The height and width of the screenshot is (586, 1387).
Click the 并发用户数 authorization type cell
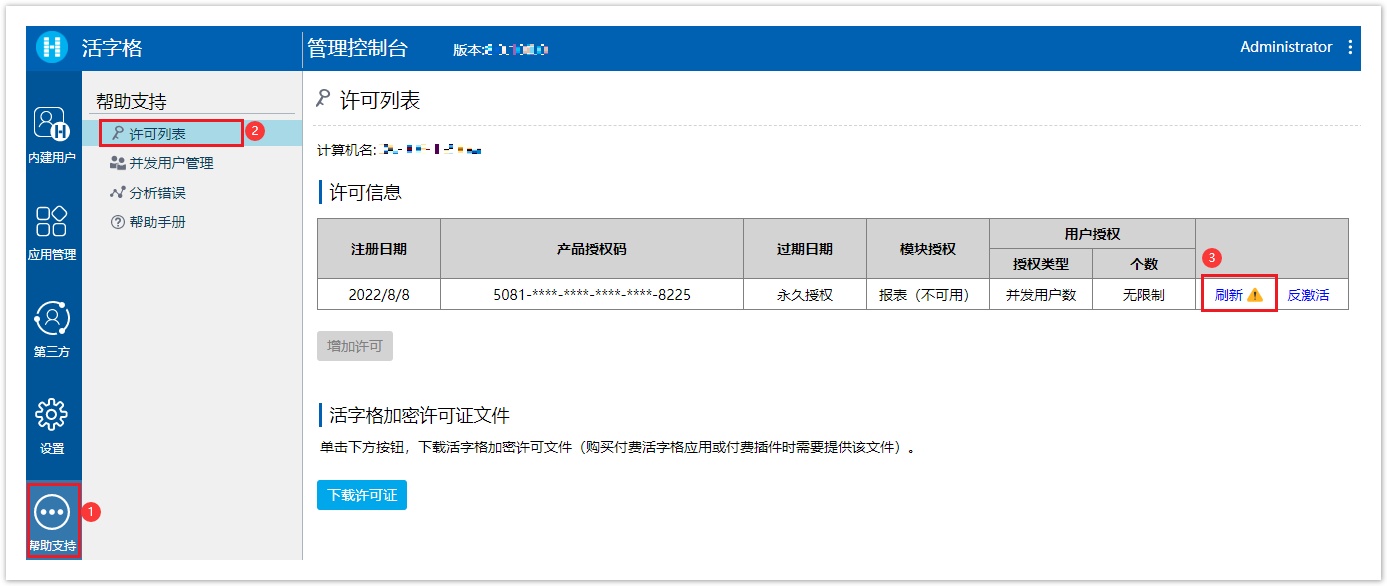1041,294
